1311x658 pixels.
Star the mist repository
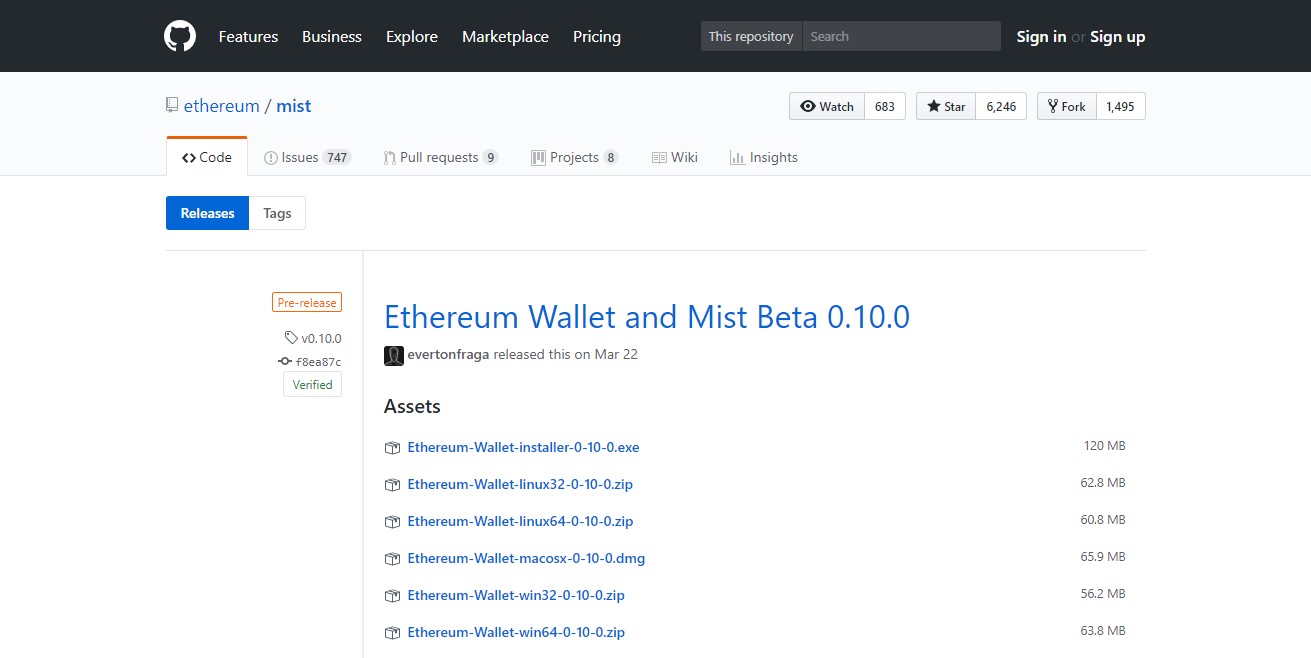pyautogui.click(x=945, y=106)
